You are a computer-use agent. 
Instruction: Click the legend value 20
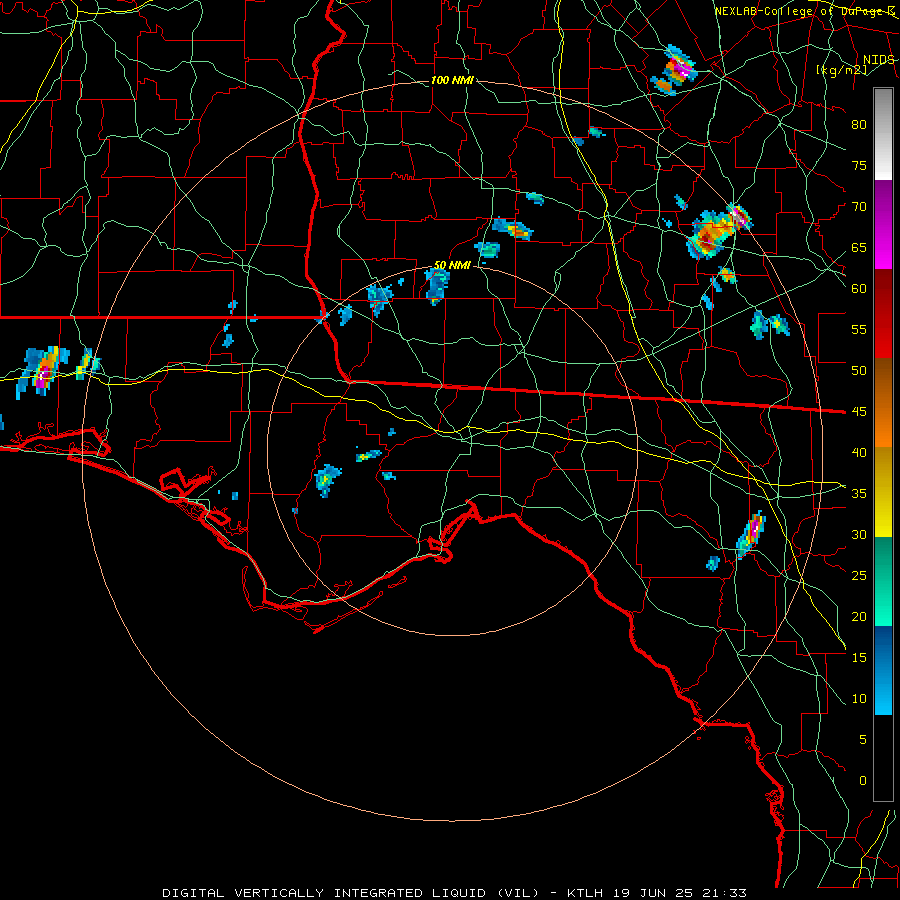click(x=859, y=617)
